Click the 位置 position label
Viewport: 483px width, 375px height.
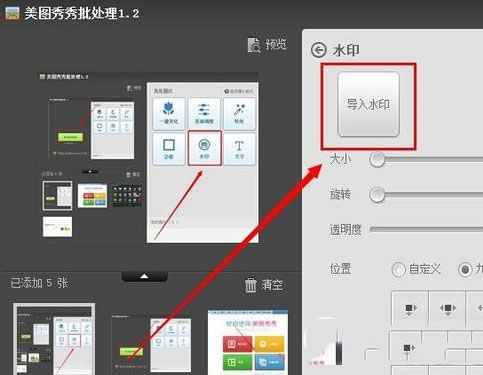[340, 269]
